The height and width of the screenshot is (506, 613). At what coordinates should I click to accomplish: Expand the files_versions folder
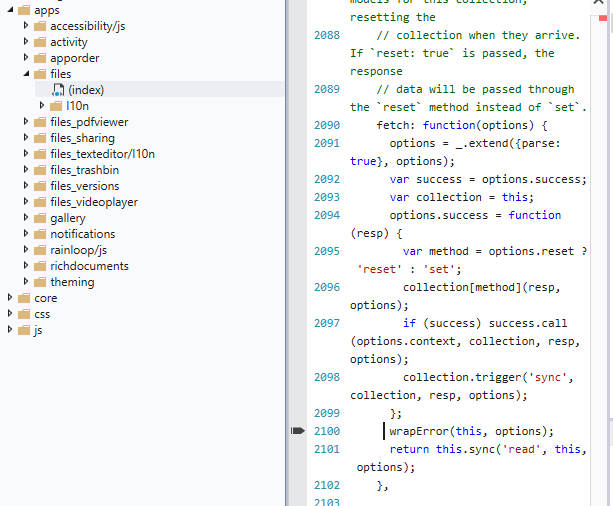coord(26,186)
